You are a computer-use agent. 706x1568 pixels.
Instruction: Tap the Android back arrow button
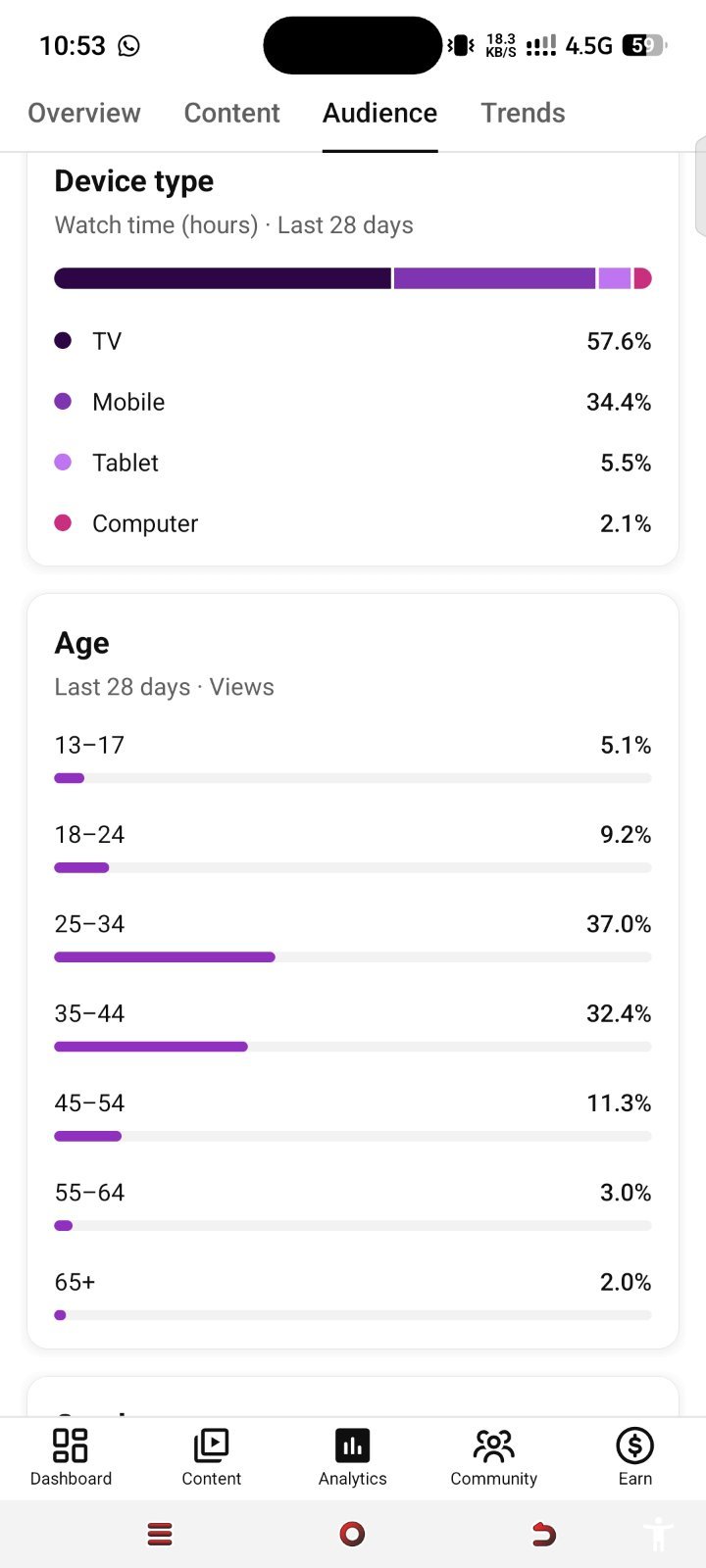pyautogui.click(x=543, y=1534)
